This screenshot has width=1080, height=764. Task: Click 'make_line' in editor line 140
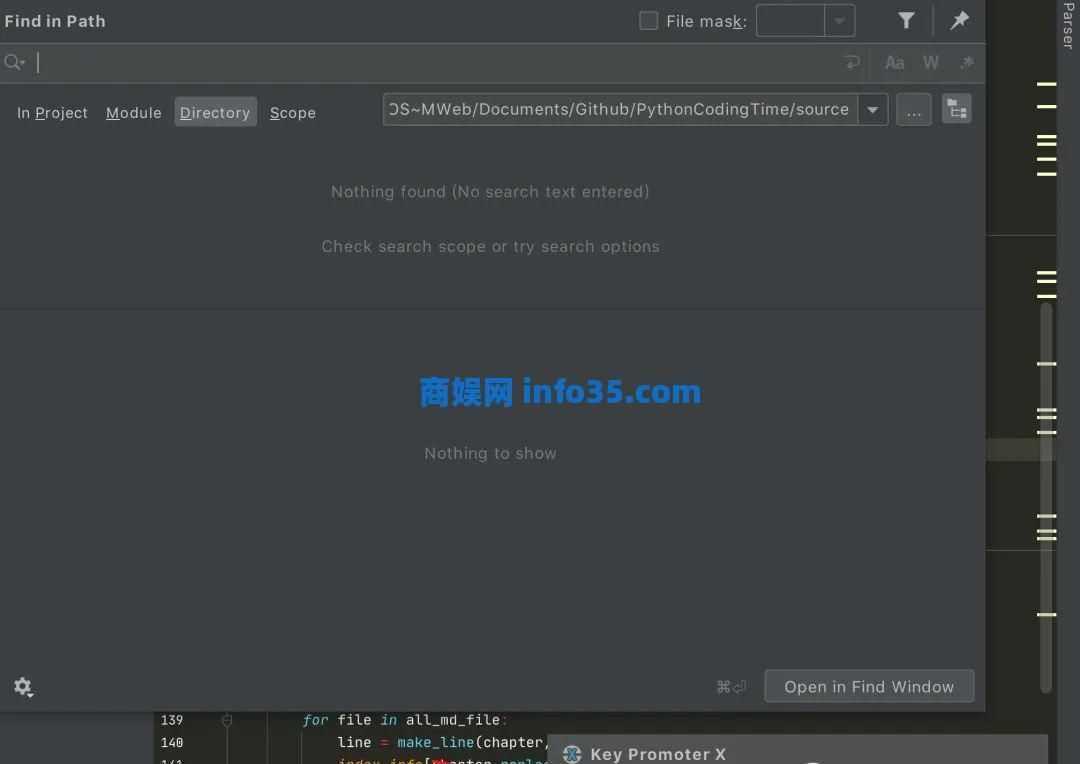pos(435,742)
